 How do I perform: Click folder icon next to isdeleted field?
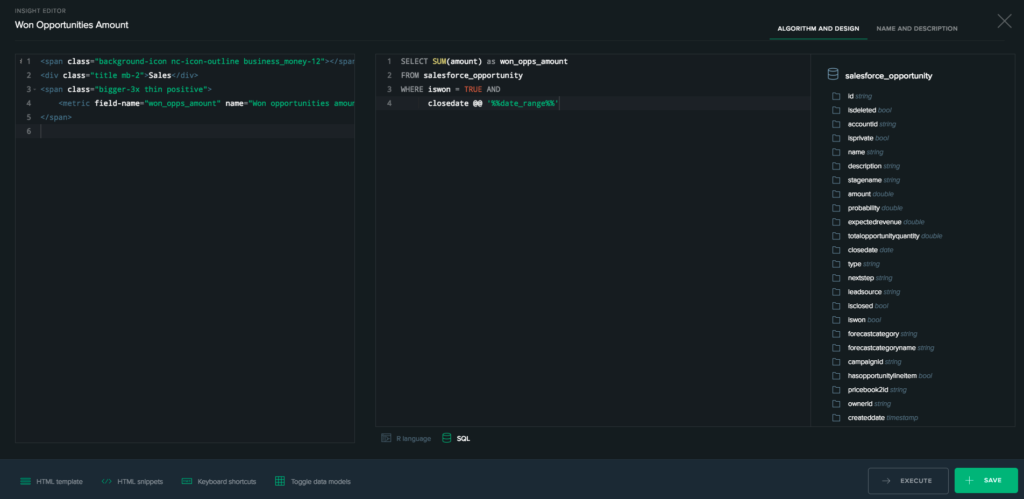(836, 110)
